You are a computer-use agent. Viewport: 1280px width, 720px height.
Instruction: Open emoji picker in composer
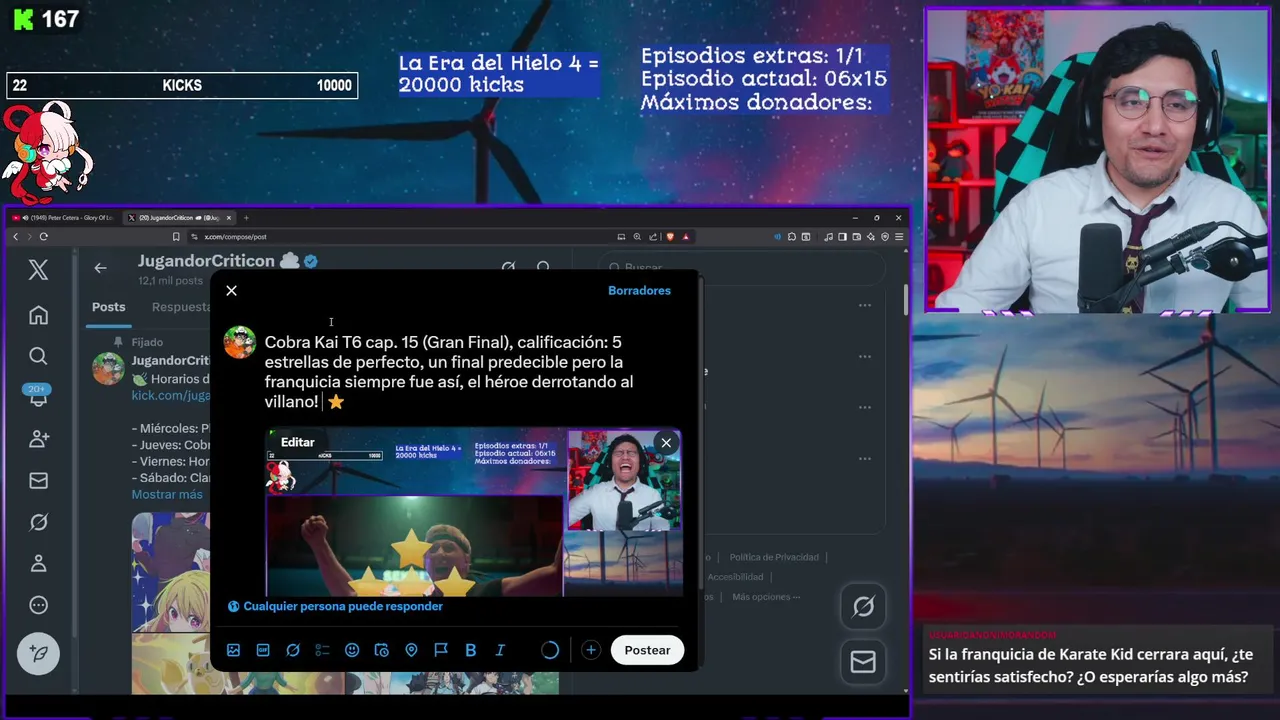tap(352, 650)
